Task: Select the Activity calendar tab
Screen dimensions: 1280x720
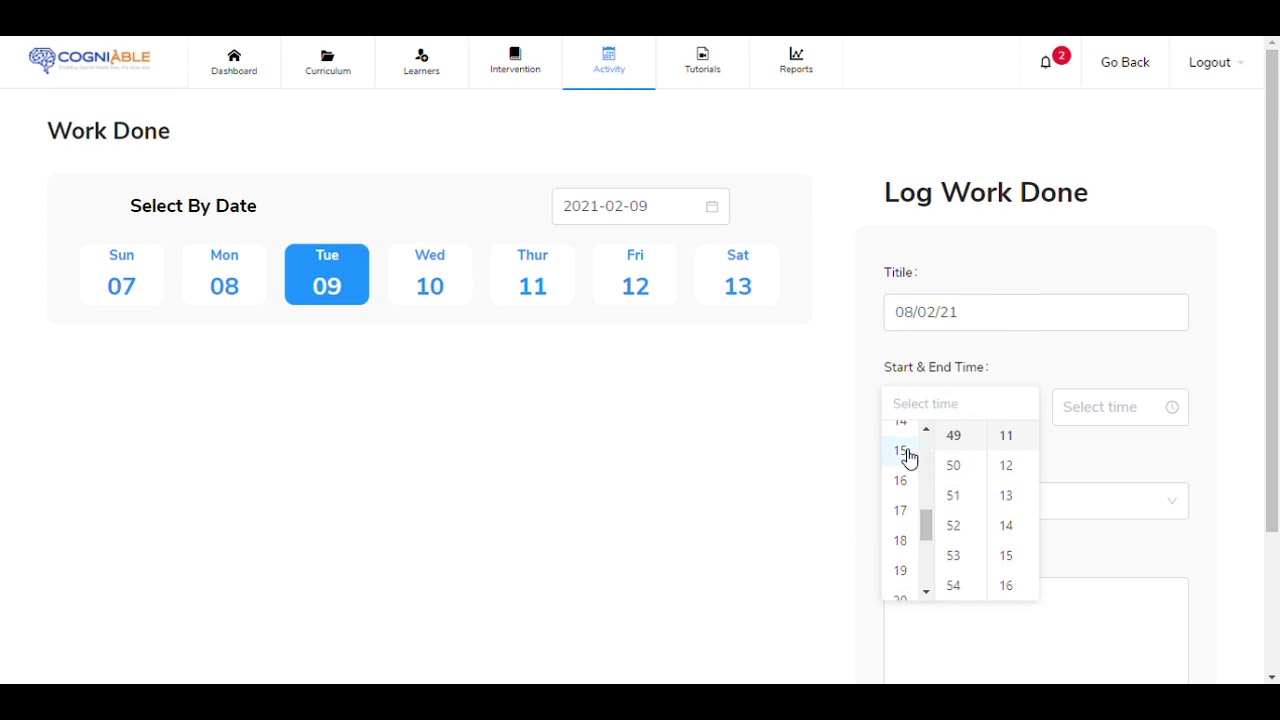Action: (x=609, y=62)
